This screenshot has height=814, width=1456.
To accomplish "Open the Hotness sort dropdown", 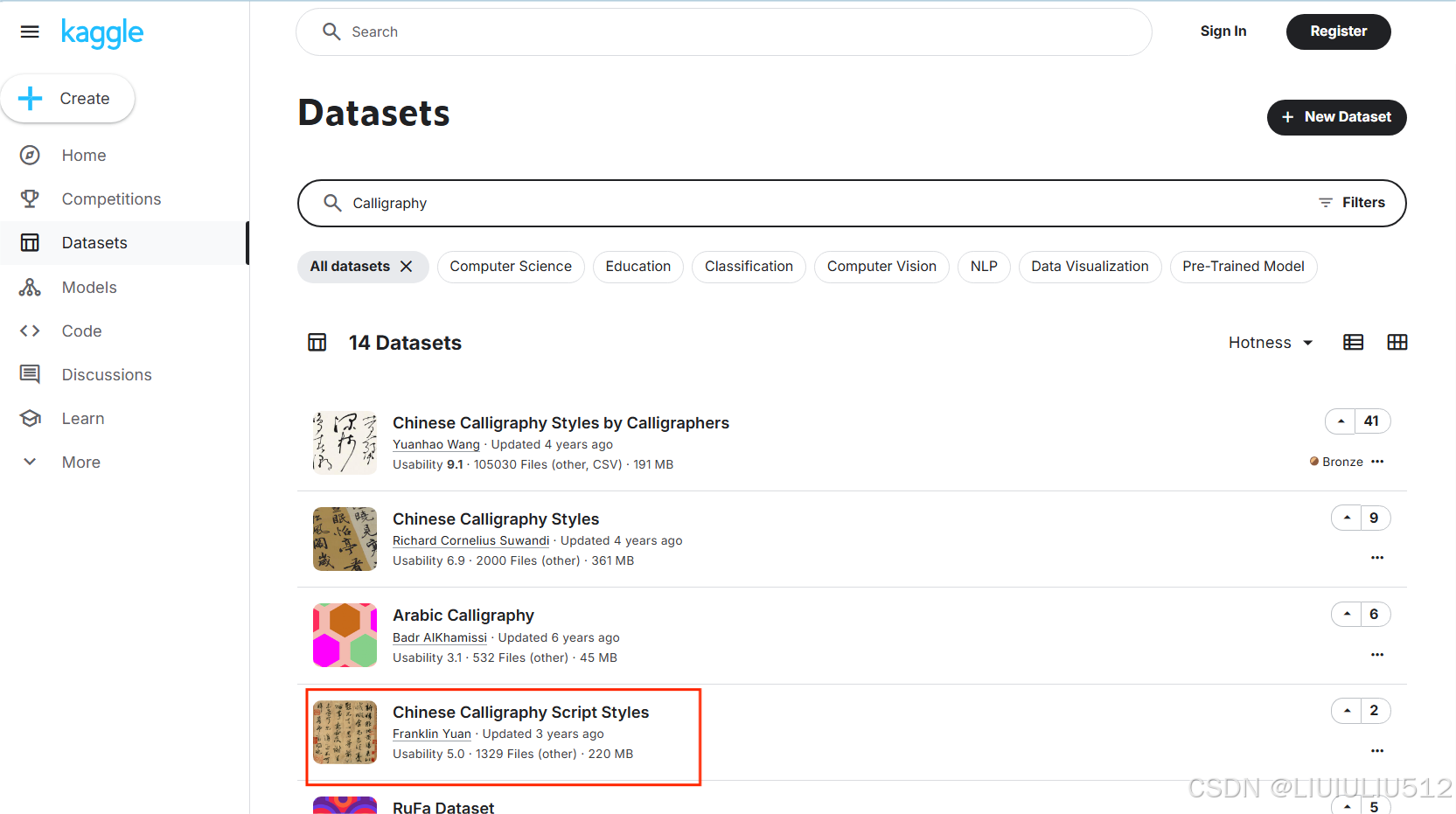I will click(1271, 343).
